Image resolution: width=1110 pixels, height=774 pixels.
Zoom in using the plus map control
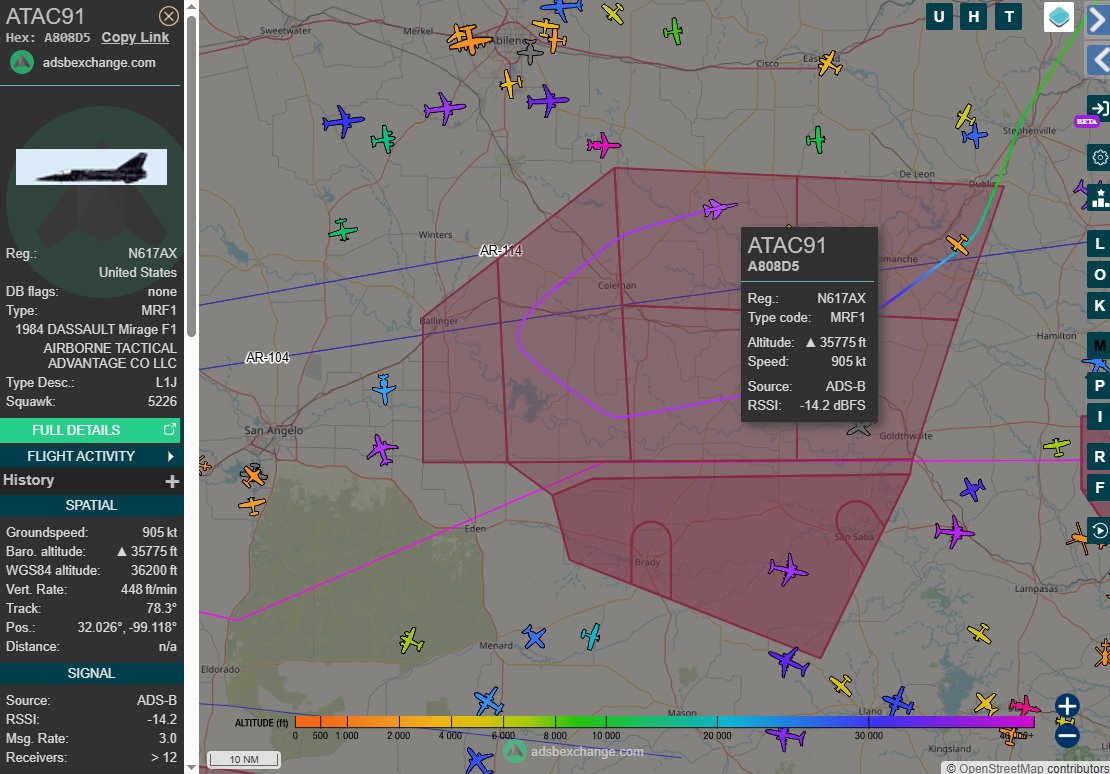(x=1066, y=705)
